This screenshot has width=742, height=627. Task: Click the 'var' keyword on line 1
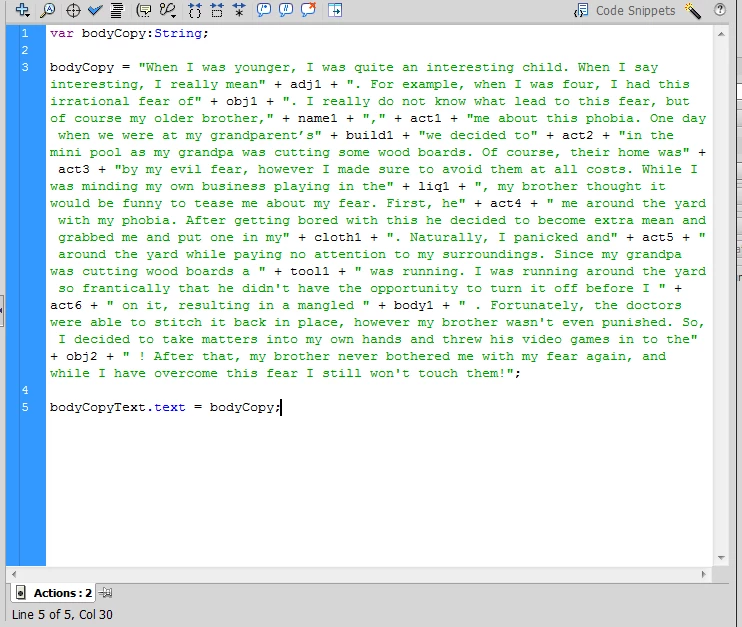click(x=62, y=33)
